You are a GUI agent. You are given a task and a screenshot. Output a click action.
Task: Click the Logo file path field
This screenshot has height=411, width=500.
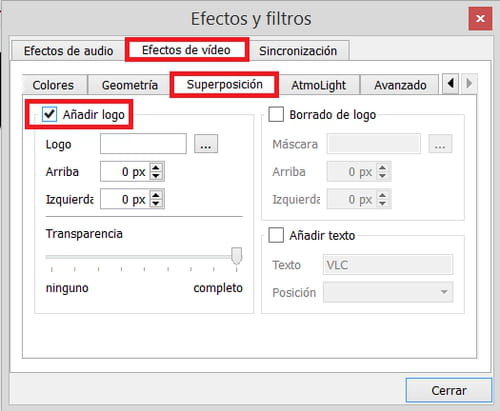pos(143,144)
